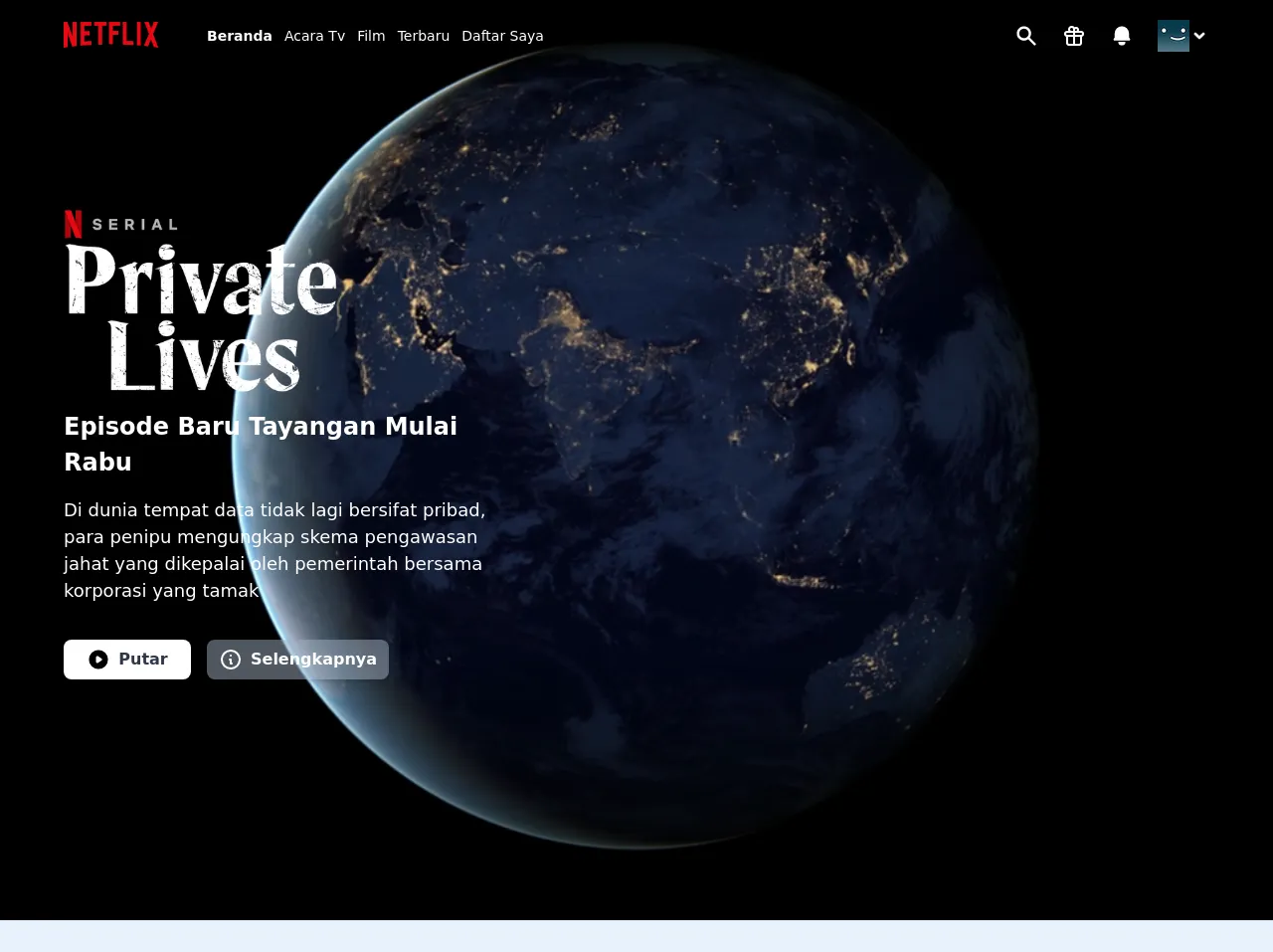Go to the Beranda tab
This screenshot has height=952, width=1273.
(239, 36)
